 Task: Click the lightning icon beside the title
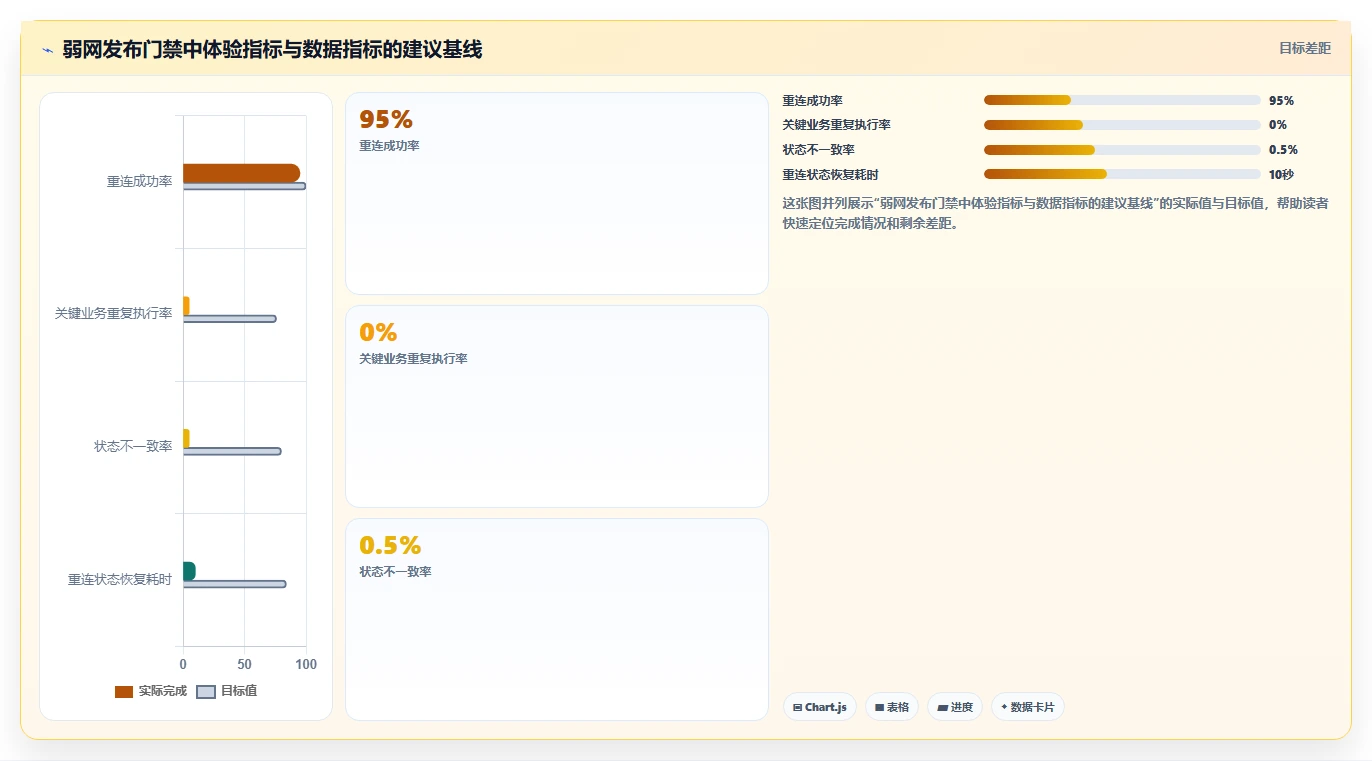point(47,50)
